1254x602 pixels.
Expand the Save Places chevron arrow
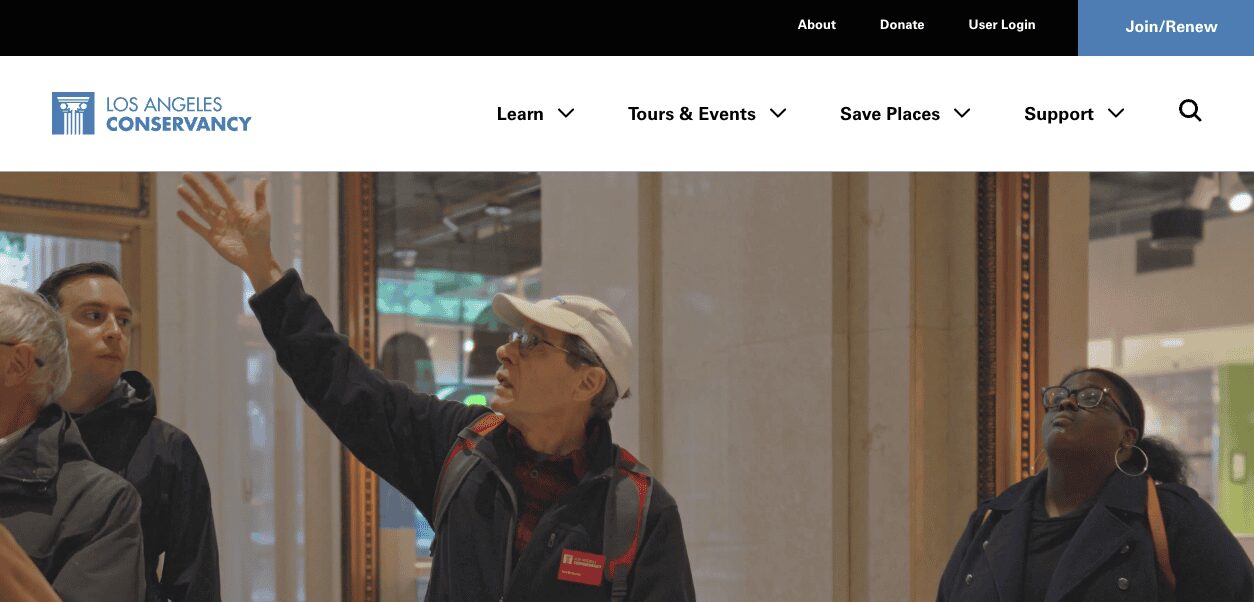point(962,113)
